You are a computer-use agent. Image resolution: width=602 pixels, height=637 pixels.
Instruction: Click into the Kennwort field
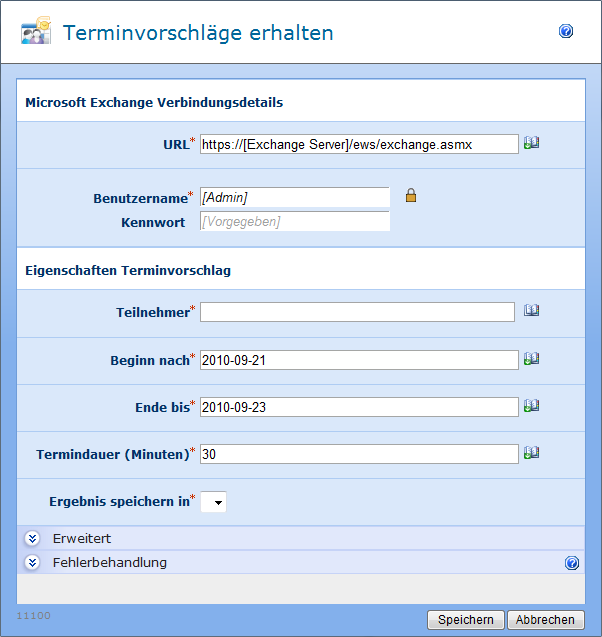(294, 222)
